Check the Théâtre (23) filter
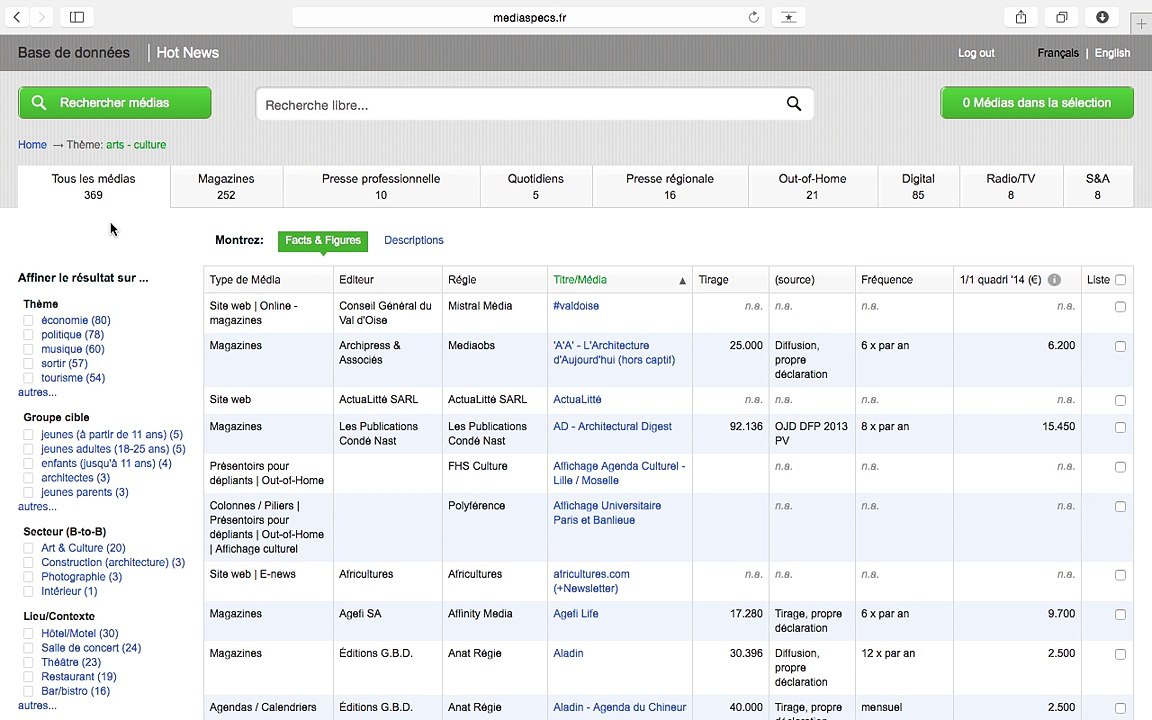The image size is (1152, 720). [x=28, y=662]
